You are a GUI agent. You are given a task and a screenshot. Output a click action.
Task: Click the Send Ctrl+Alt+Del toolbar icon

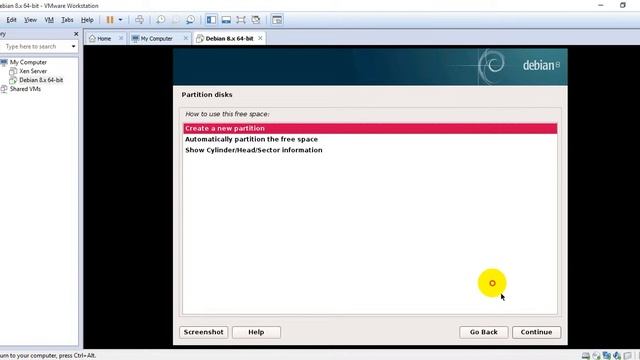tap(139, 20)
